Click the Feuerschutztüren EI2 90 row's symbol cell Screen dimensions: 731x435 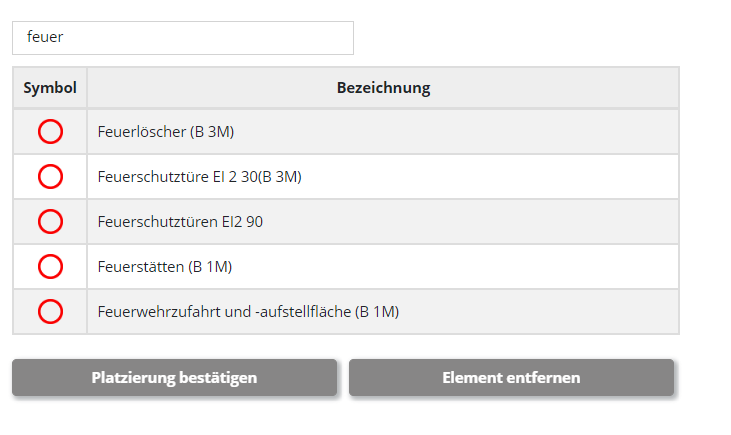pos(30,222)
